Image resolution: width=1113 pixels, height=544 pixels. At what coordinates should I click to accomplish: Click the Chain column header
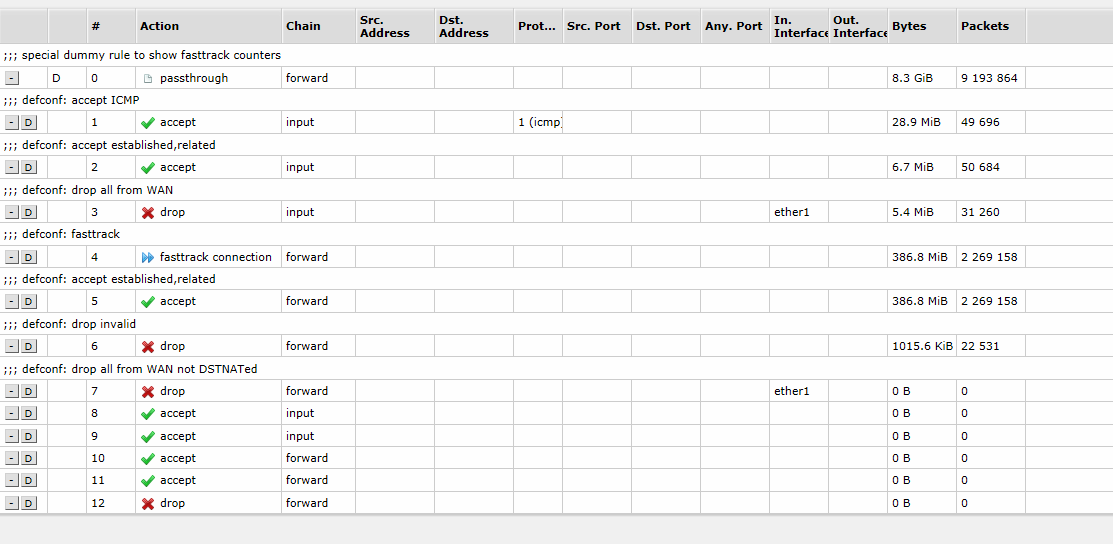(303, 26)
